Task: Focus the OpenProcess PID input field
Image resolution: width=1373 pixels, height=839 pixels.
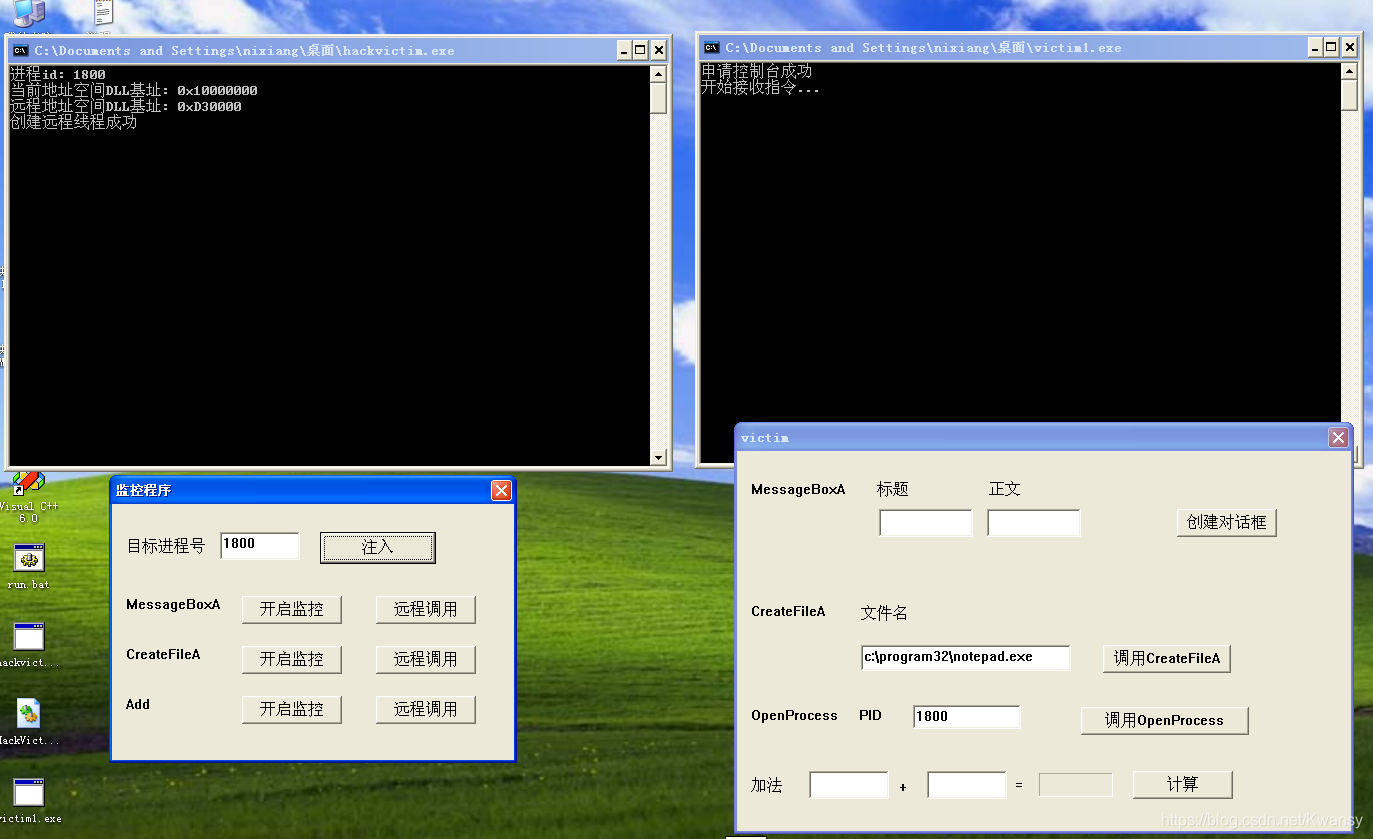Action: pyautogui.click(x=967, y=717)
